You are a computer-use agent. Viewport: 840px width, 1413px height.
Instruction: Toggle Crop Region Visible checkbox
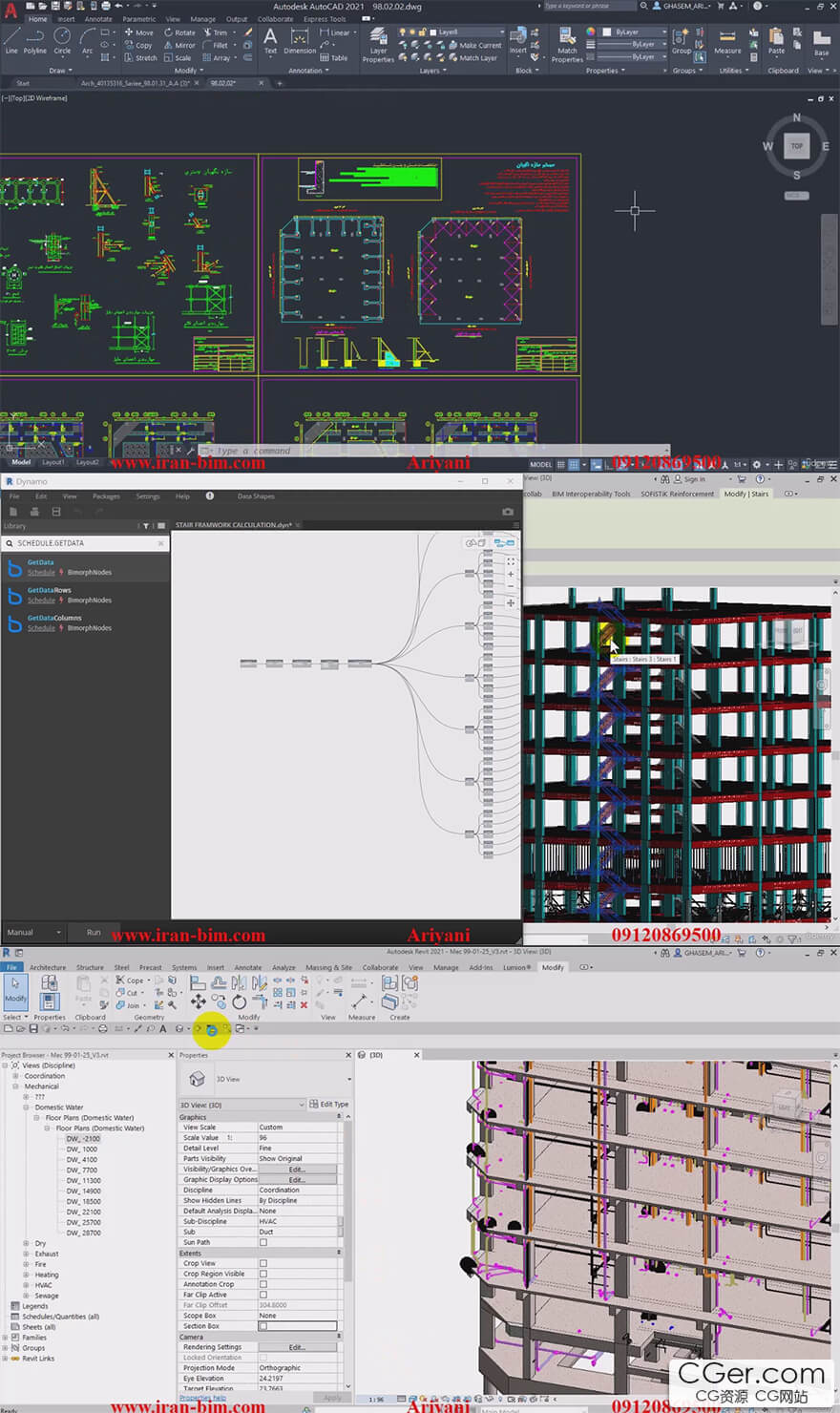point(263,1274)
